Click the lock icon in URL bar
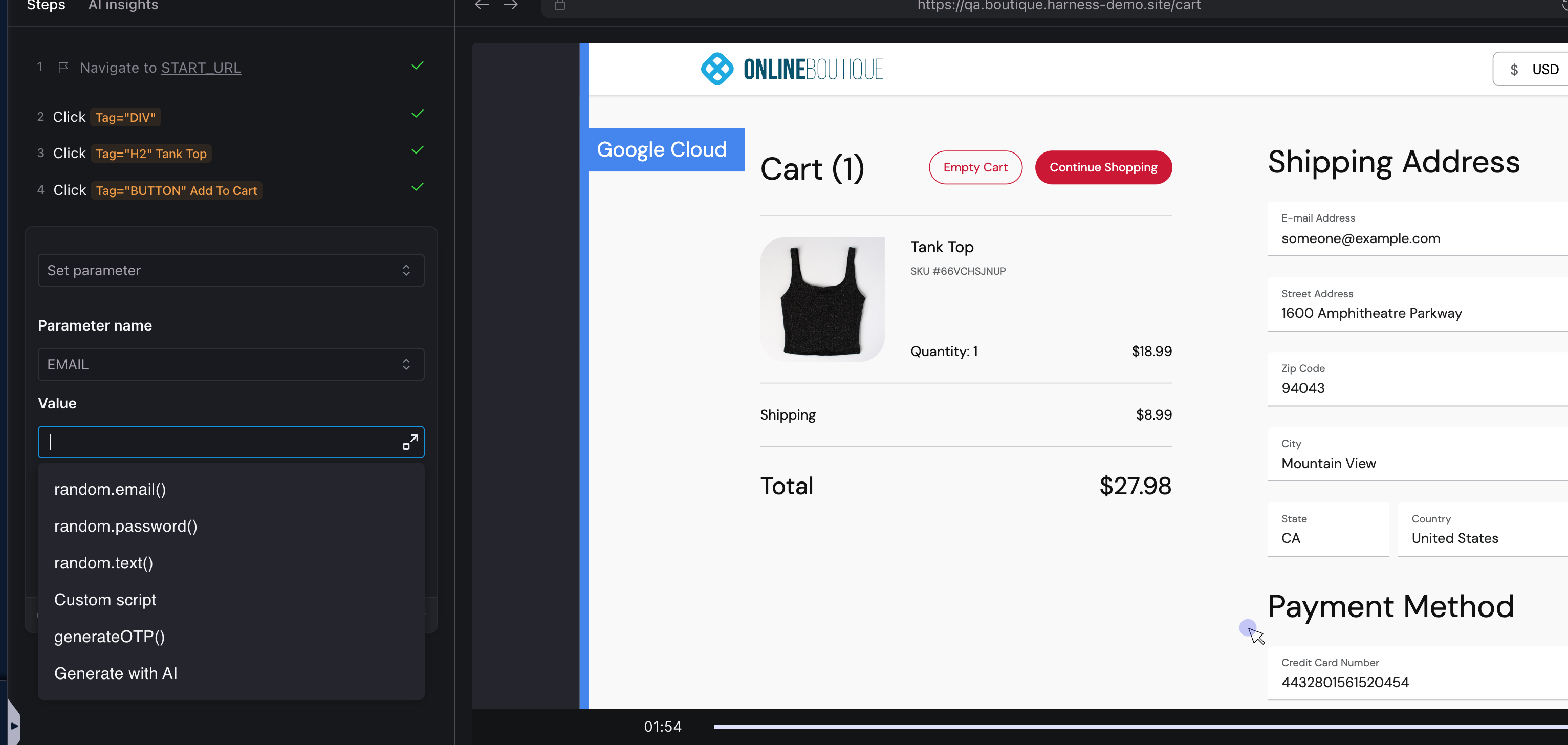The image size is (1568, 745). click(559, 6)
